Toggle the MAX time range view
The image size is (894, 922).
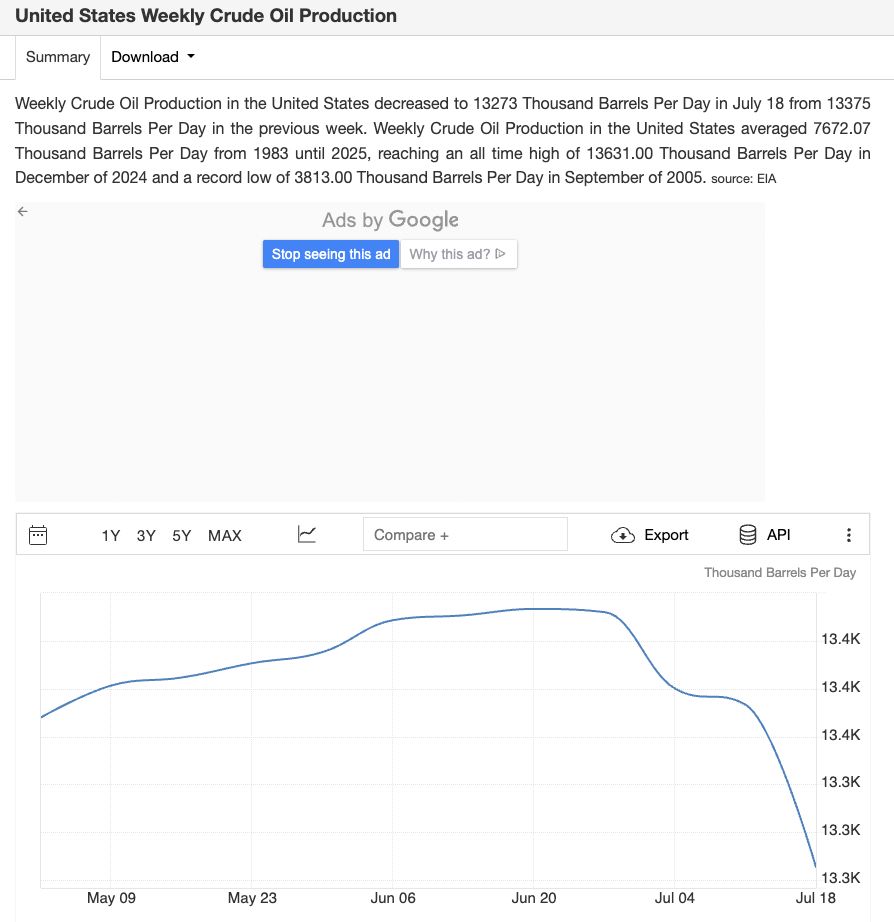[x=224, y=535]
